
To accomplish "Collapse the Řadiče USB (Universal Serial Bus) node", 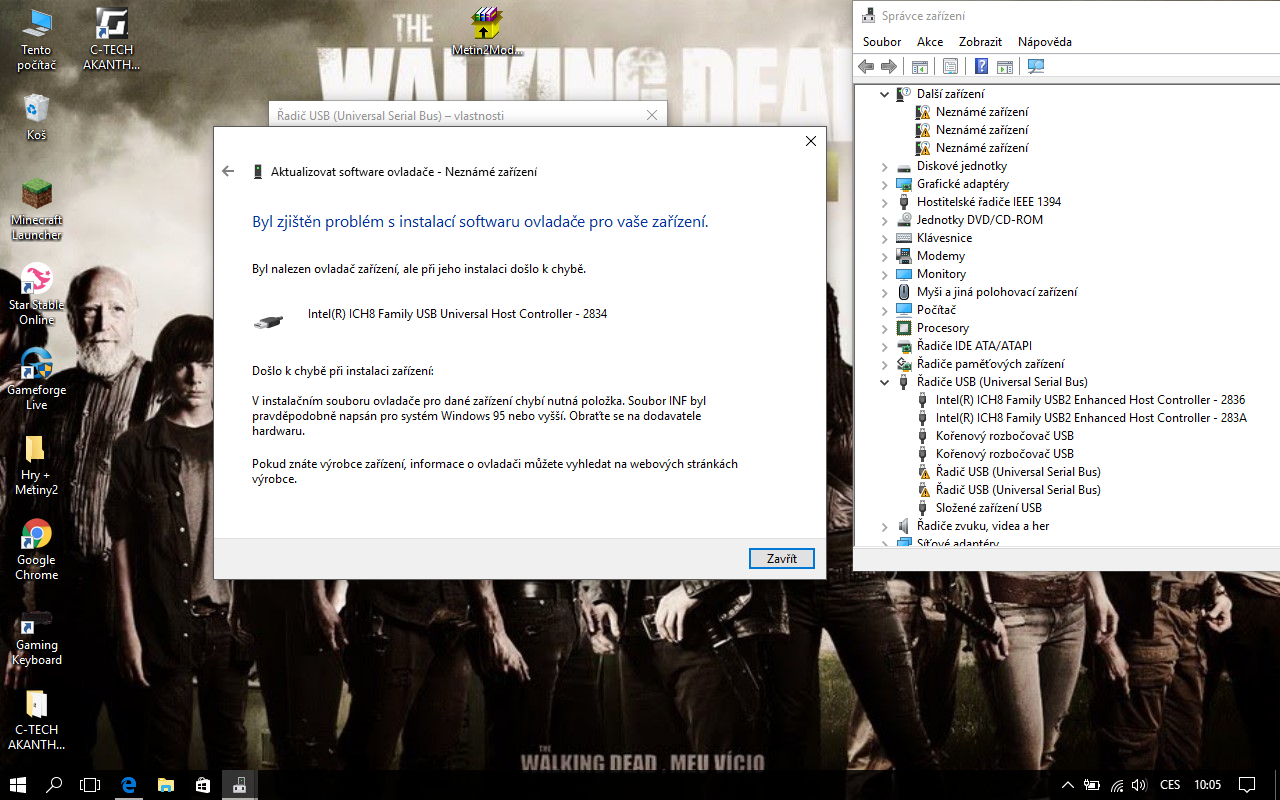I will pos(884,382).
